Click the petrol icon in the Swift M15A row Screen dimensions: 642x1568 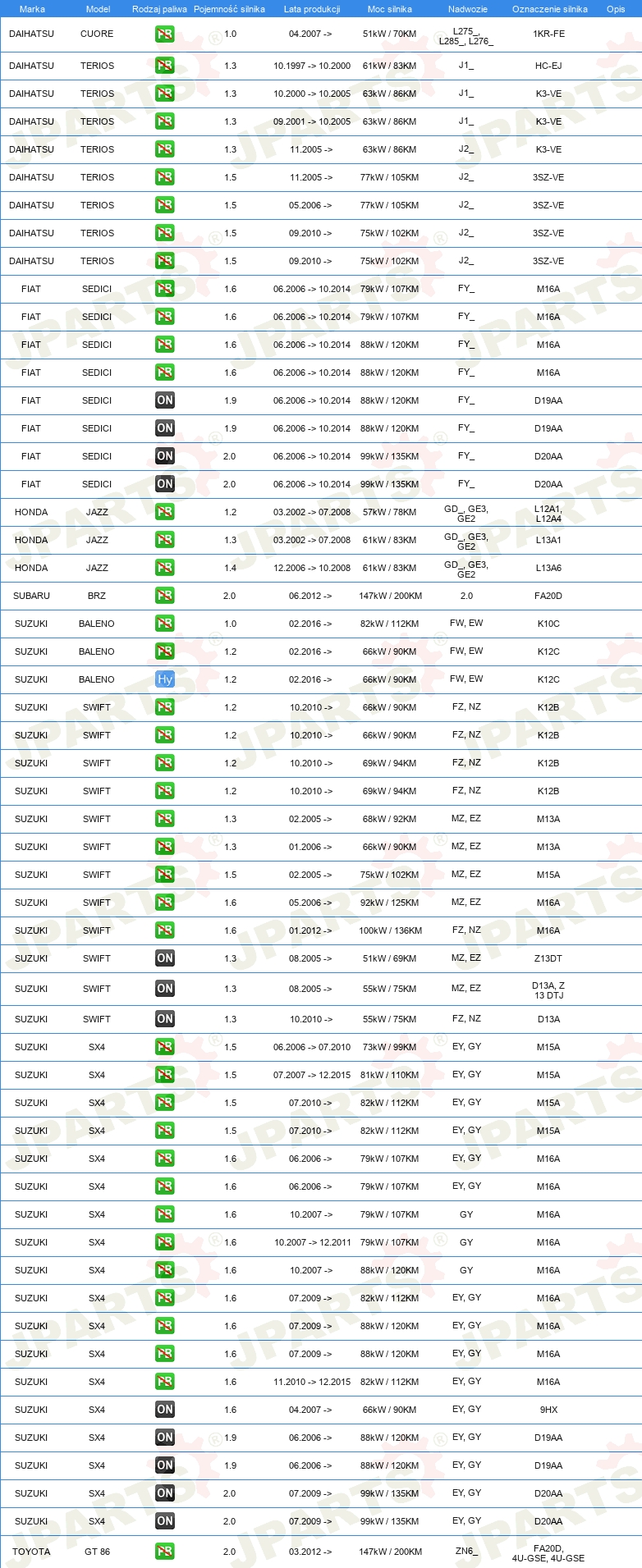pos(165,875)
